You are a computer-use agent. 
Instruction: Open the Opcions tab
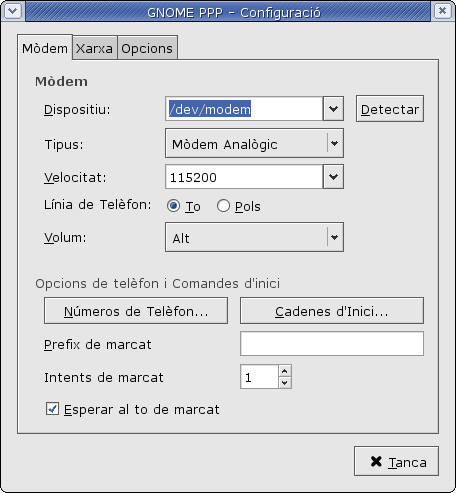[147, 48]
